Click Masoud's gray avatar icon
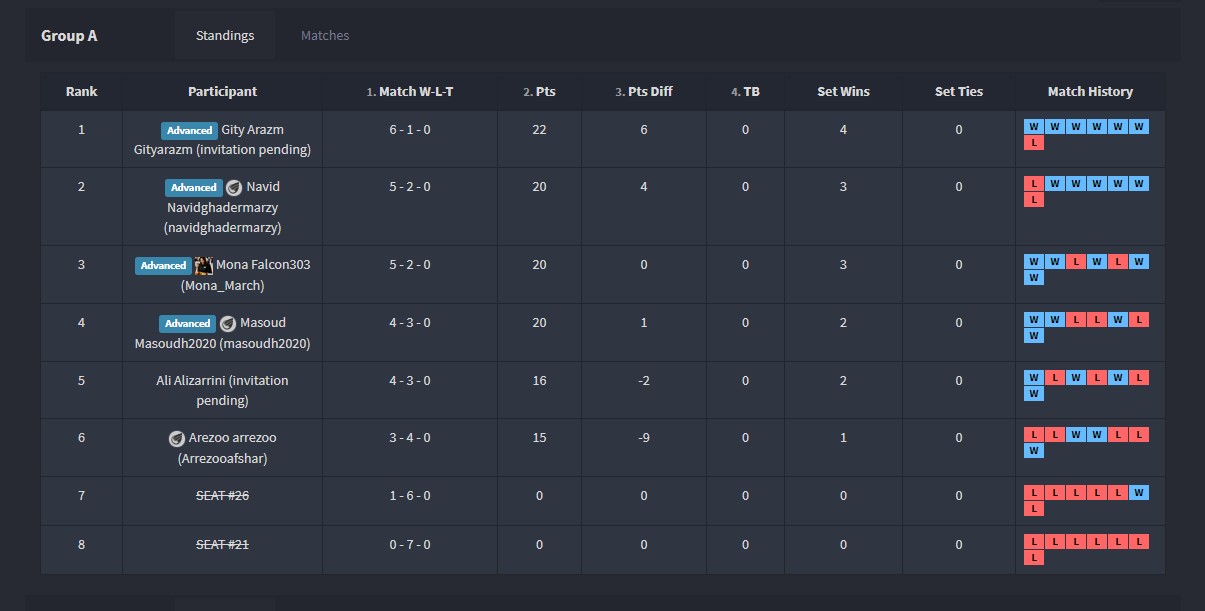 click(x=228, y=323)
